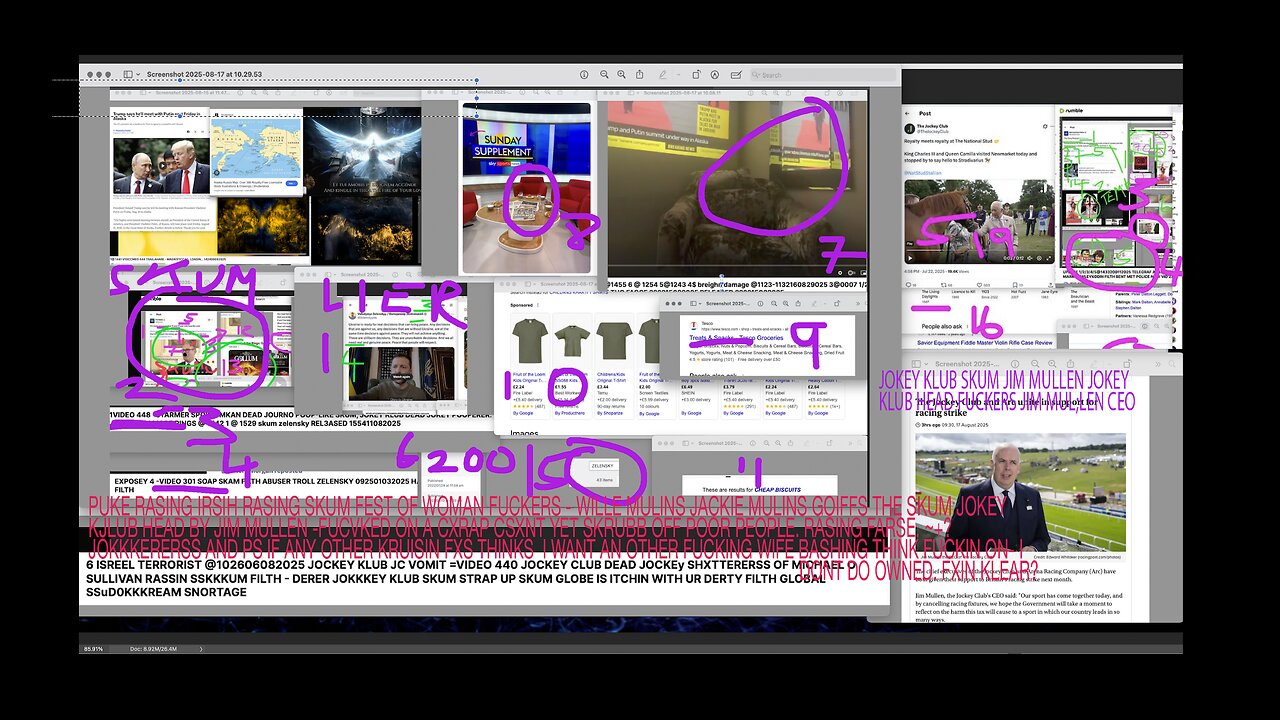Play the Jockey Club horse video
The image size is (1280, 720).
(x=910, y=258)
